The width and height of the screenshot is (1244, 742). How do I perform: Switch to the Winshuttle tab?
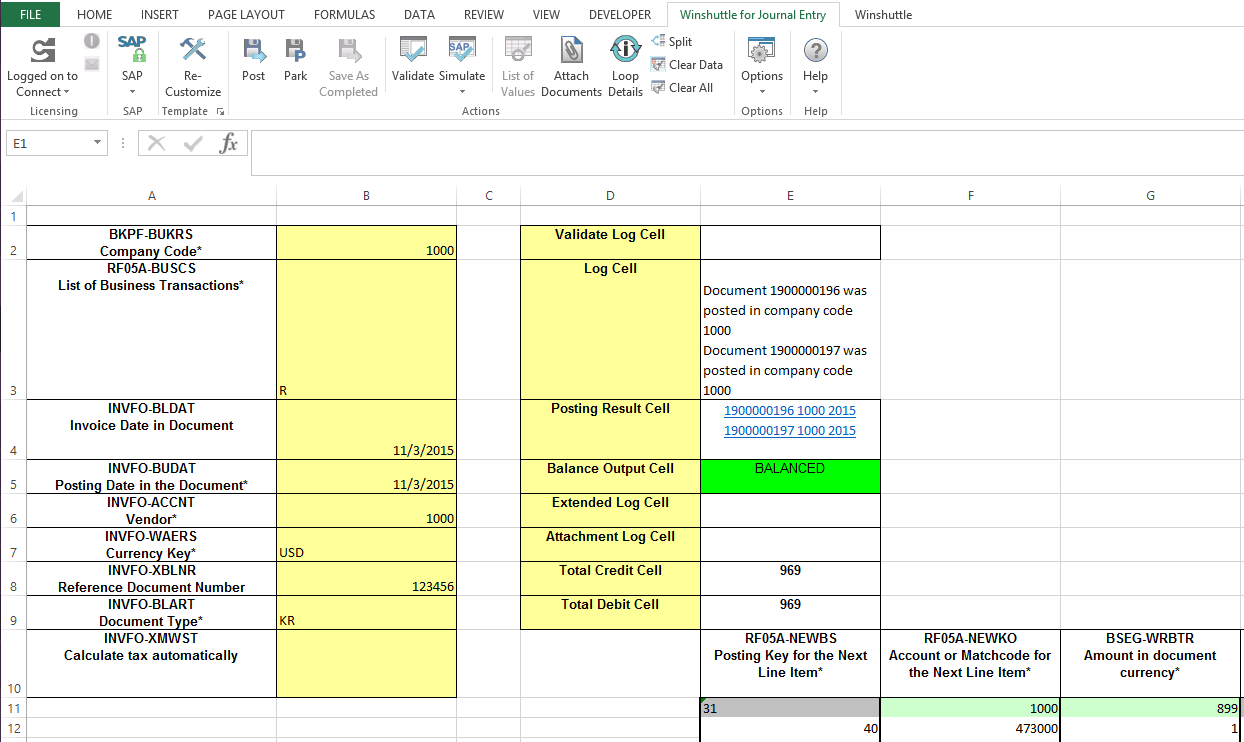883,14
